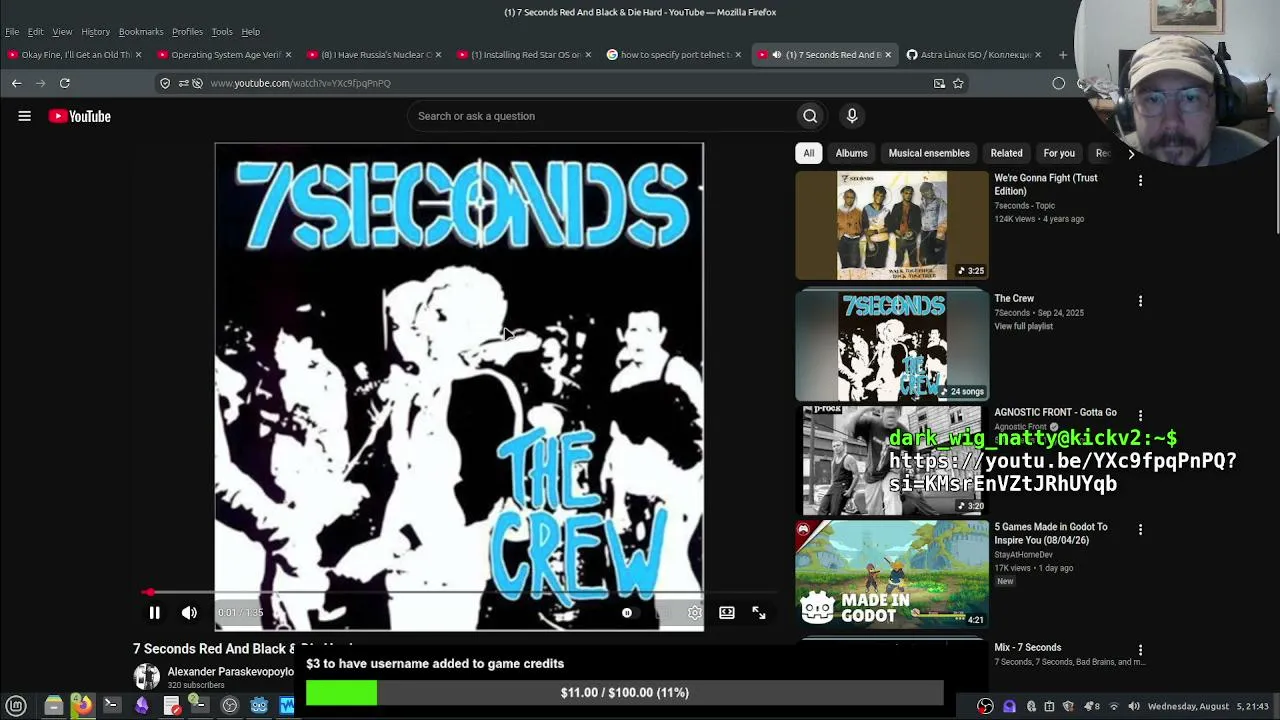Open the shield tracking protection icon
This screenshot has height=720, width=1280.
click(x=165, y=84)
